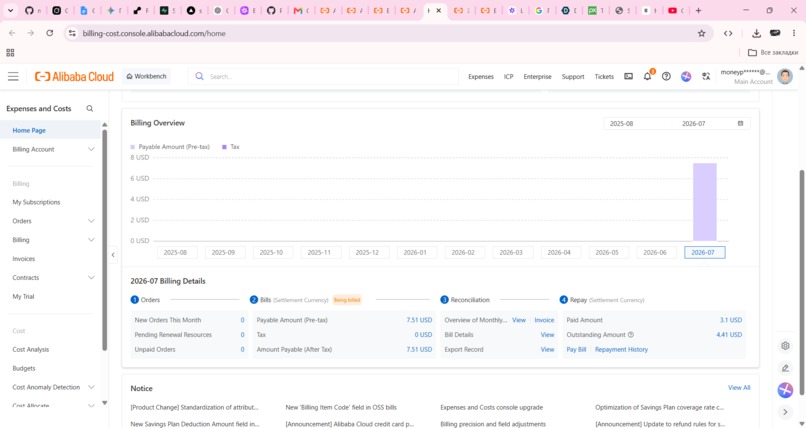The height and width of the screenshot is (428, 806).
Task: Open floating AI assistant button
Action: click(x=785, y=390)
